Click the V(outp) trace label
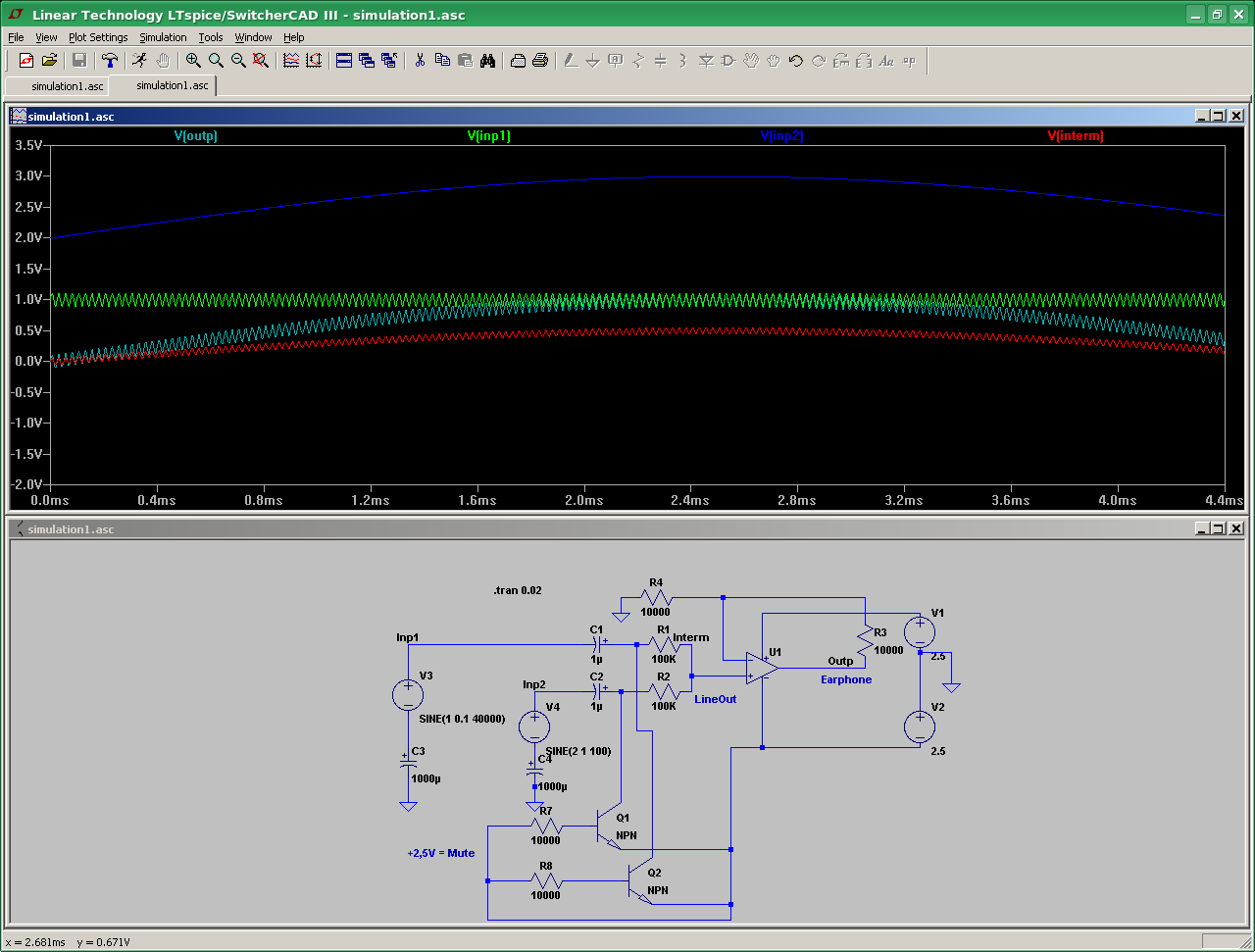The width and height of the screenshot is (1255, 952). [x=196, y=136]
